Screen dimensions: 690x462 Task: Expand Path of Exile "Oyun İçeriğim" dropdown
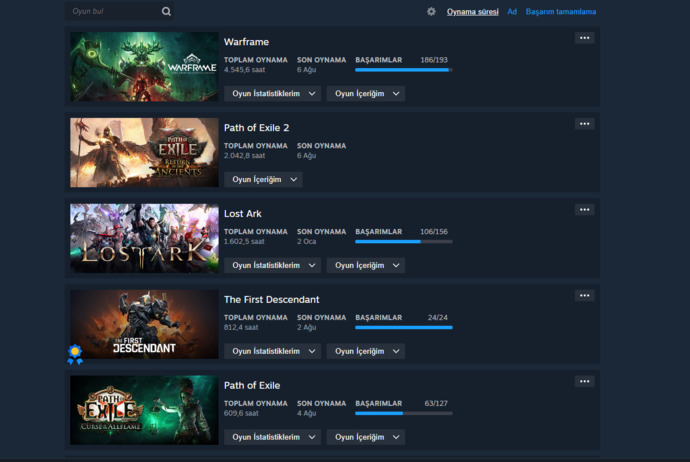coord(366,437)
